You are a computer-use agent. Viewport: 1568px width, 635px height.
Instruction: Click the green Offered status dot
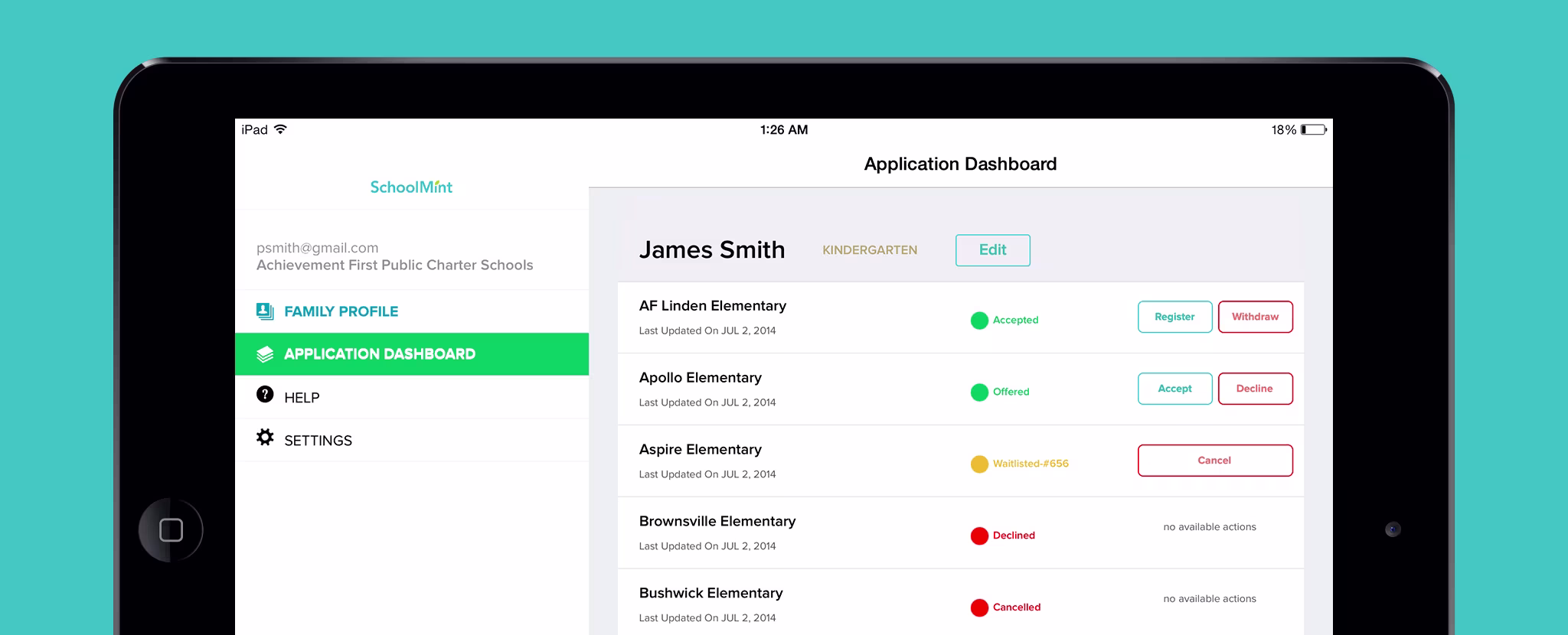click(979, 392)
